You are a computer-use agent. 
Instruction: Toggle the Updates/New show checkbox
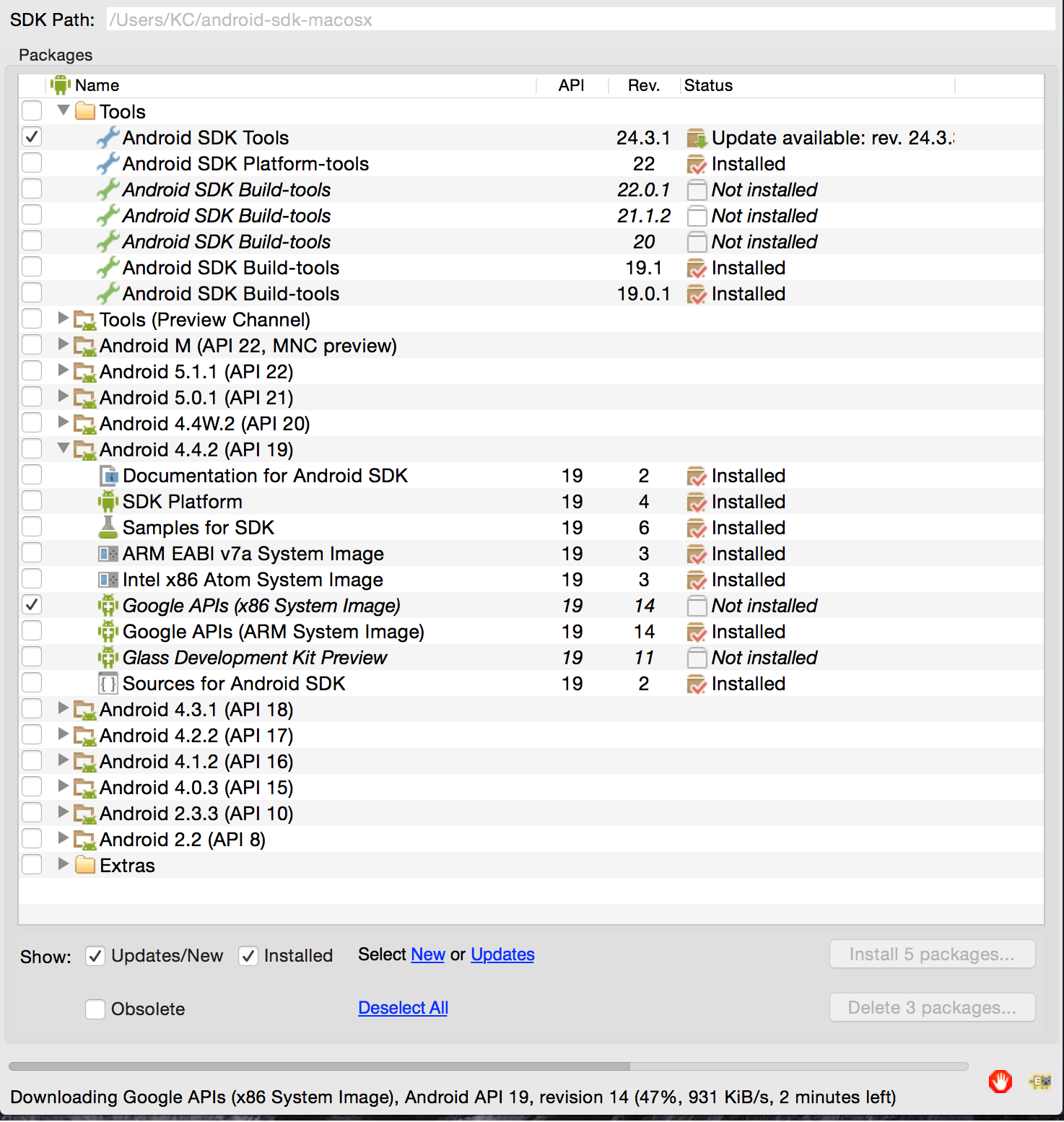pyautogui.click(x=95, y=956)
